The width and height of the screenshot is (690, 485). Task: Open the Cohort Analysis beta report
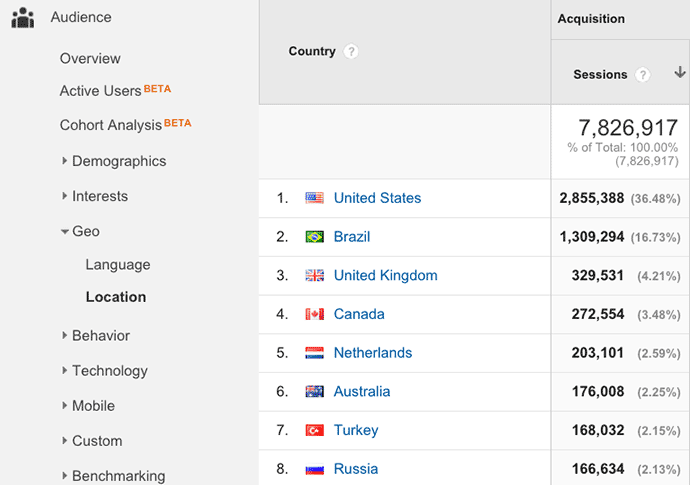(x=111, y=125)
